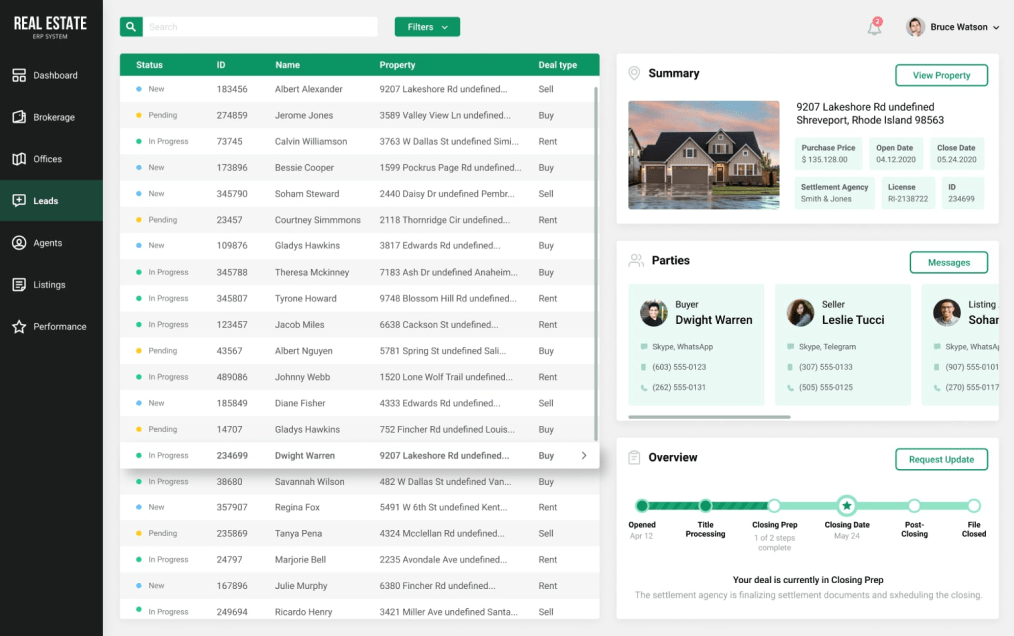
Task: Click the Listings sidebar icon
Action: click(19, 285)
